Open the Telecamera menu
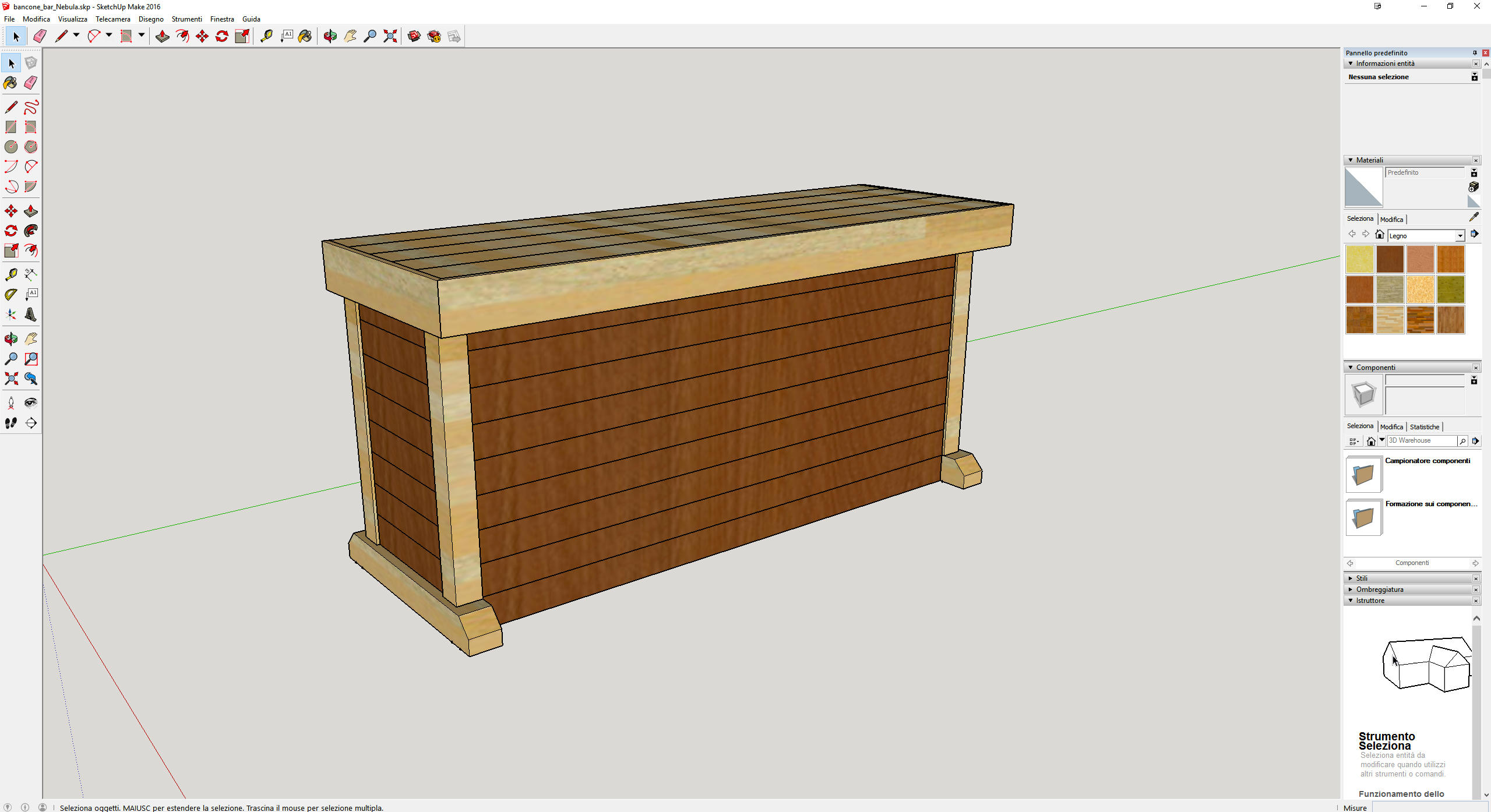This screenshot has width=1491, height=812. pos(113,19)
